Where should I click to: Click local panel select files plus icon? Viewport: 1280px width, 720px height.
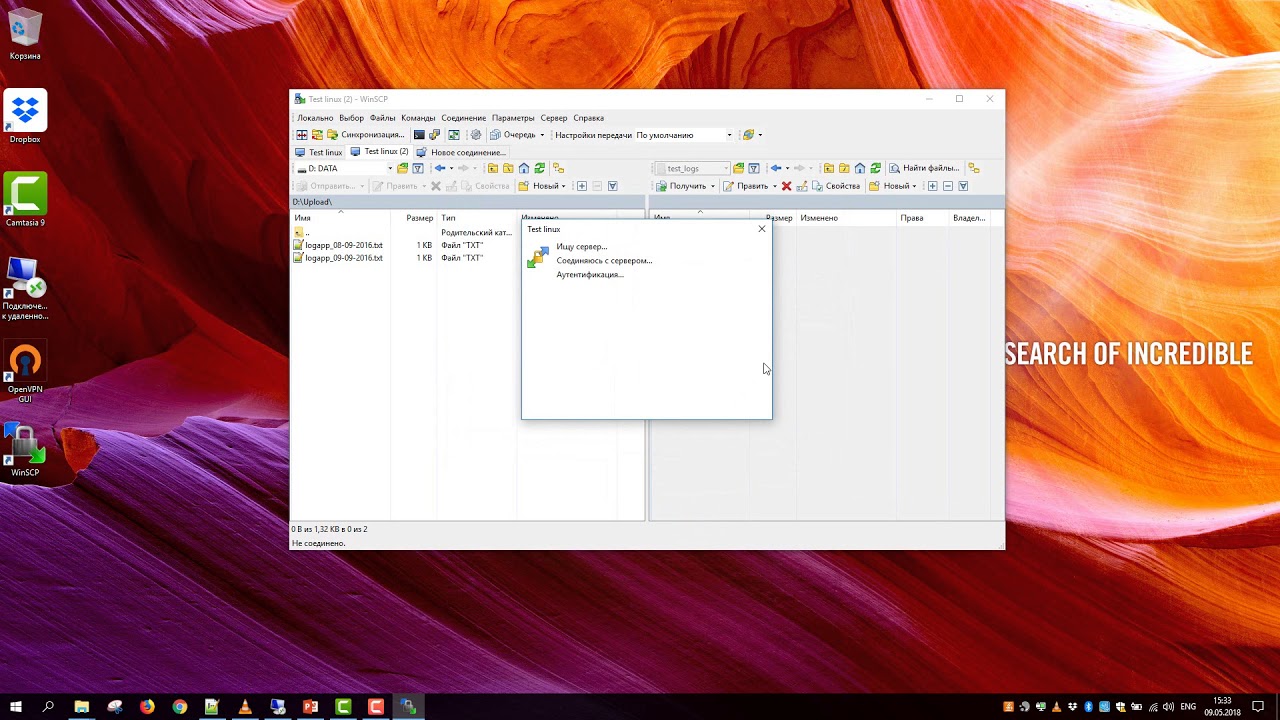coord(582,186)
